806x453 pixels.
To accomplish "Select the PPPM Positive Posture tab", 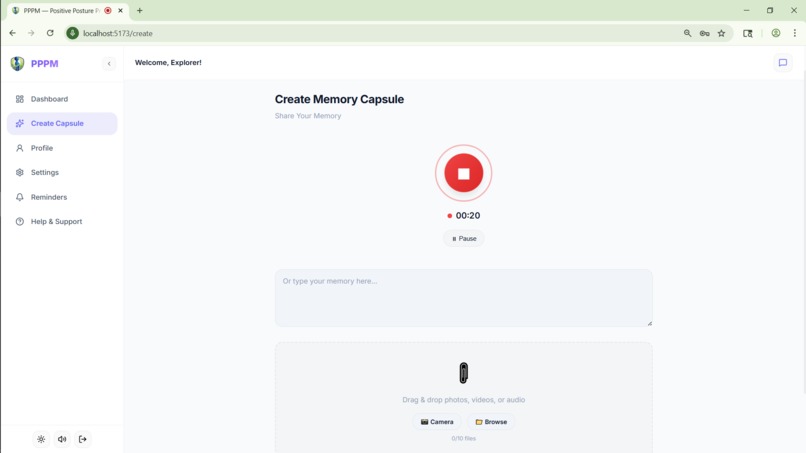I will tap(67, 11).
